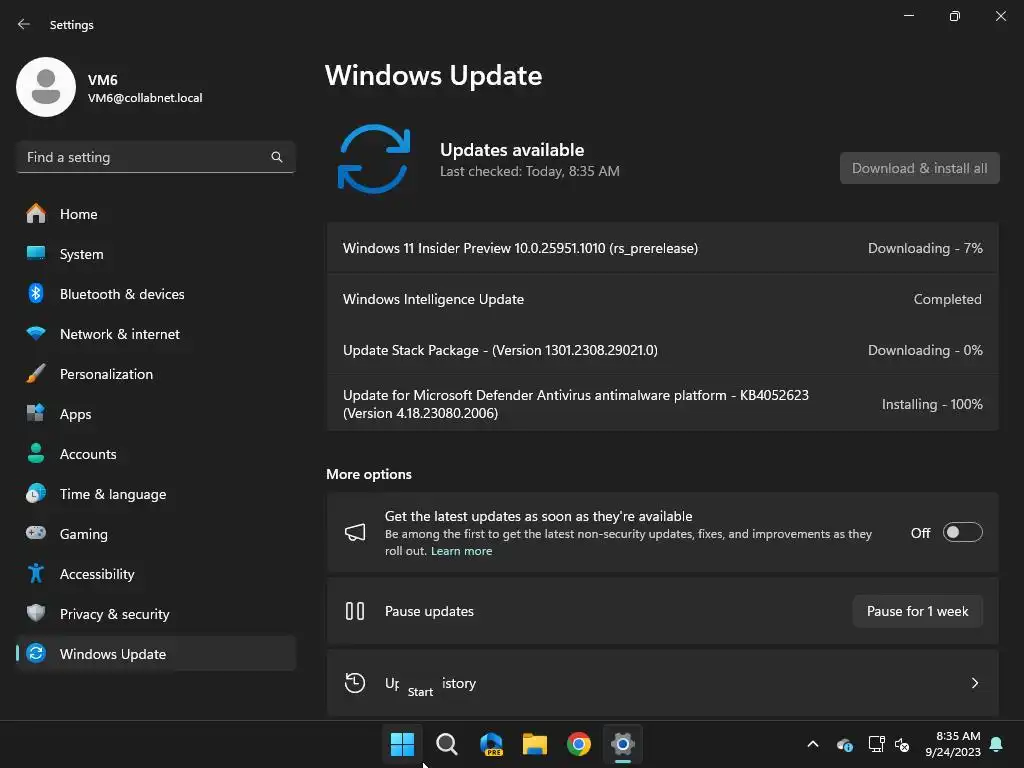Click Microsoft Defender Antivirus KB4052623 update
The width and height of the screenshot is (1024, 768).
663,404
